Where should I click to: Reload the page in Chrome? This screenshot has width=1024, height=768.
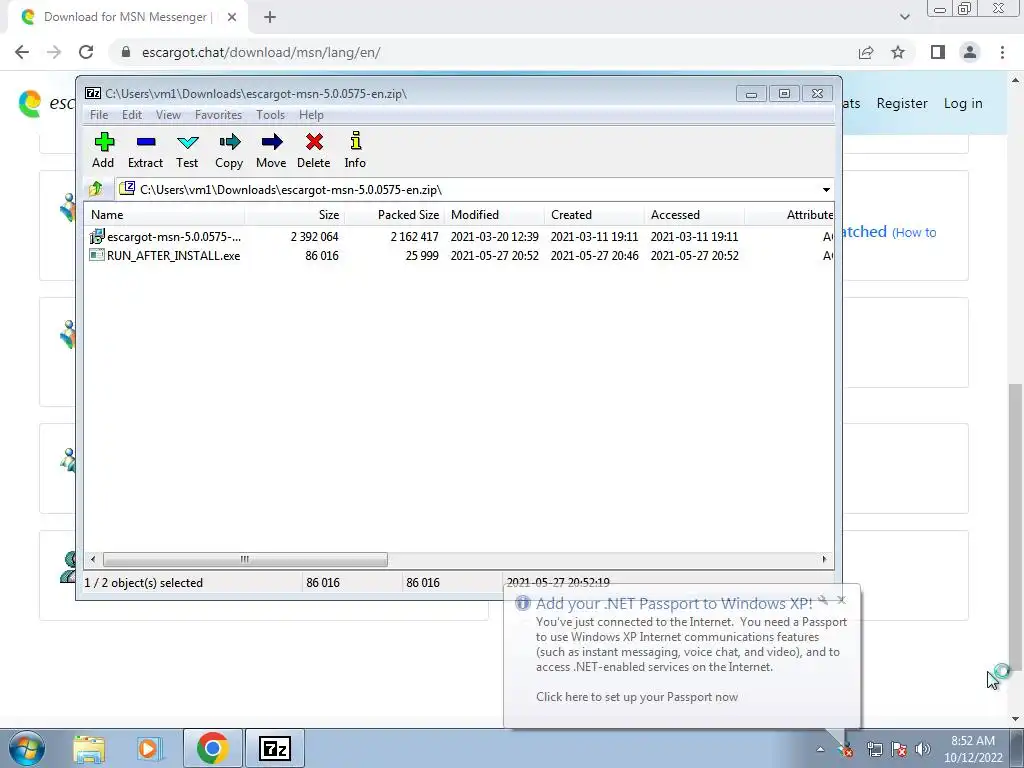coord(86,52)
